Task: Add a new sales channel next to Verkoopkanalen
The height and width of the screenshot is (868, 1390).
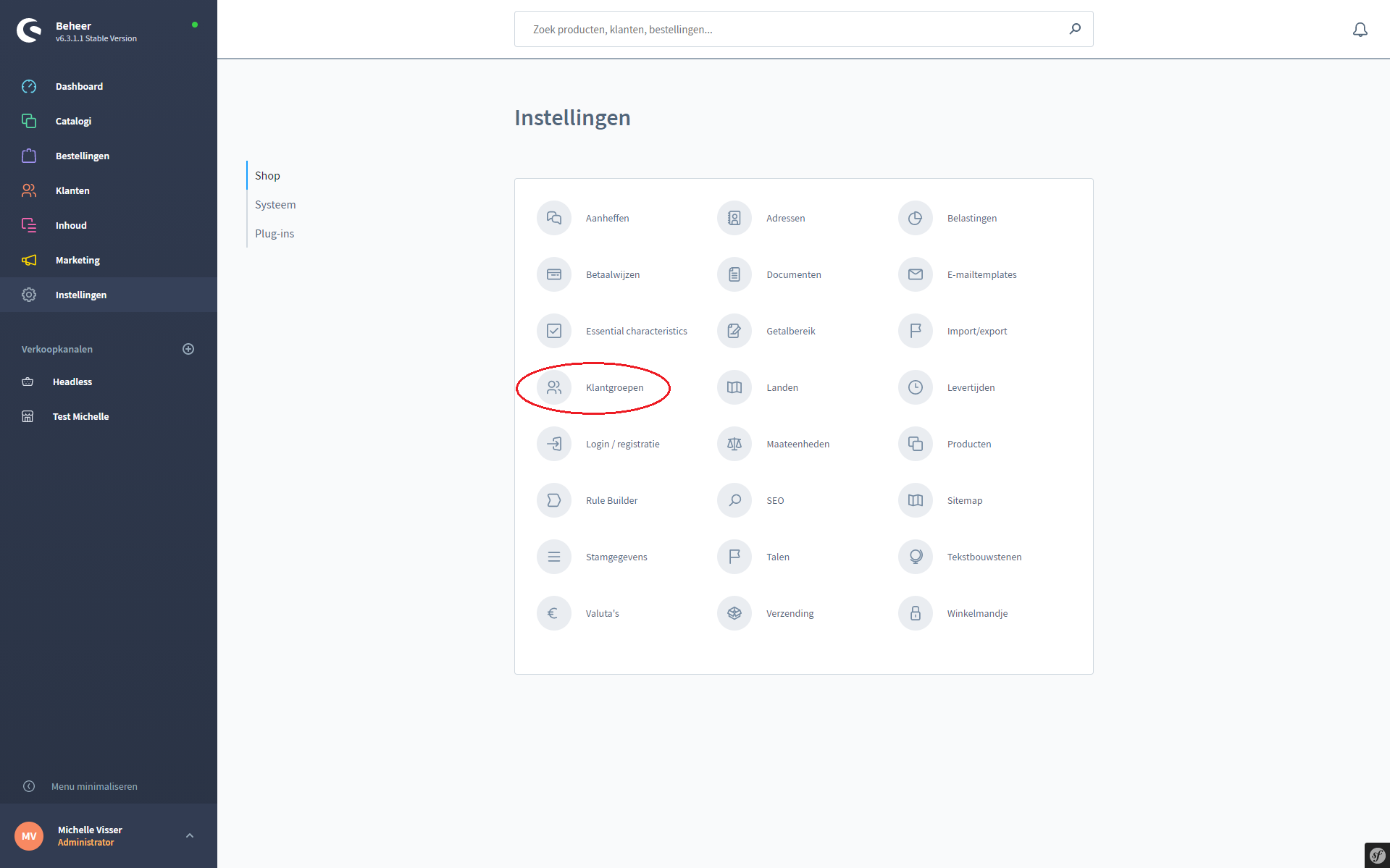Action: pyautogui.click(x=188, y=349)
